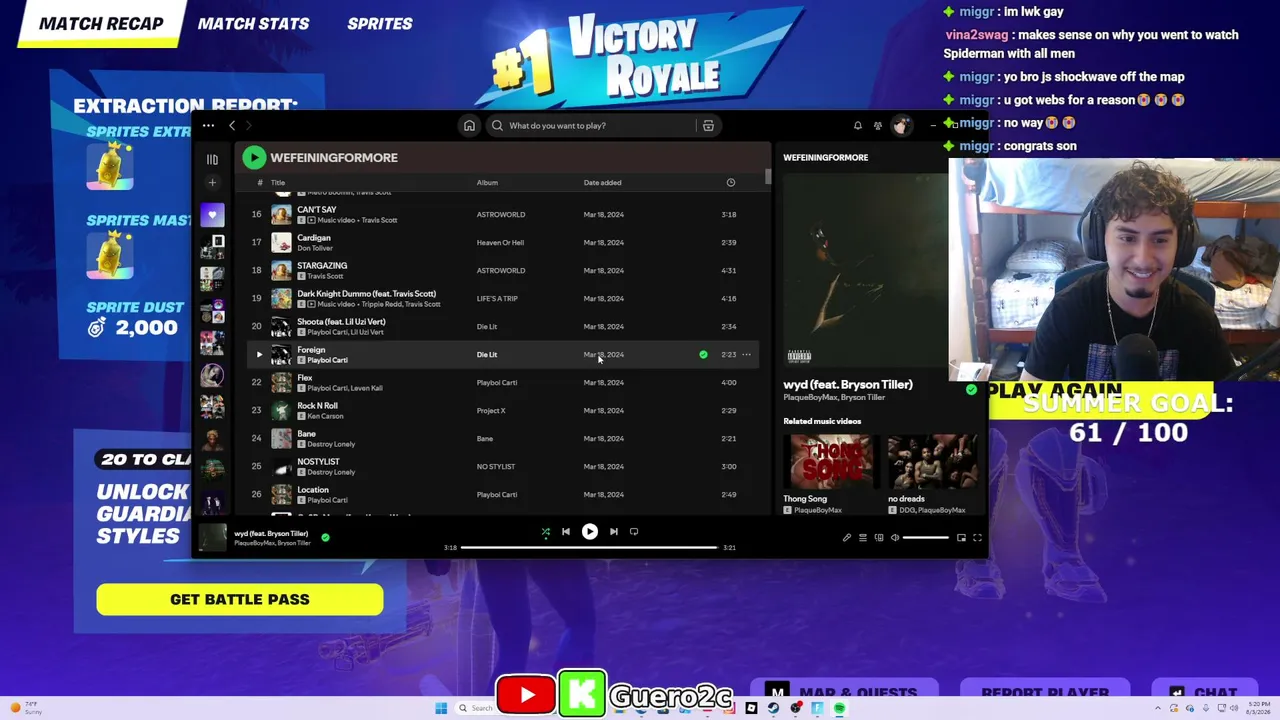1280x720 pixels.
Task: Seek on the song progress bar
Action: [x=589, y=547]
